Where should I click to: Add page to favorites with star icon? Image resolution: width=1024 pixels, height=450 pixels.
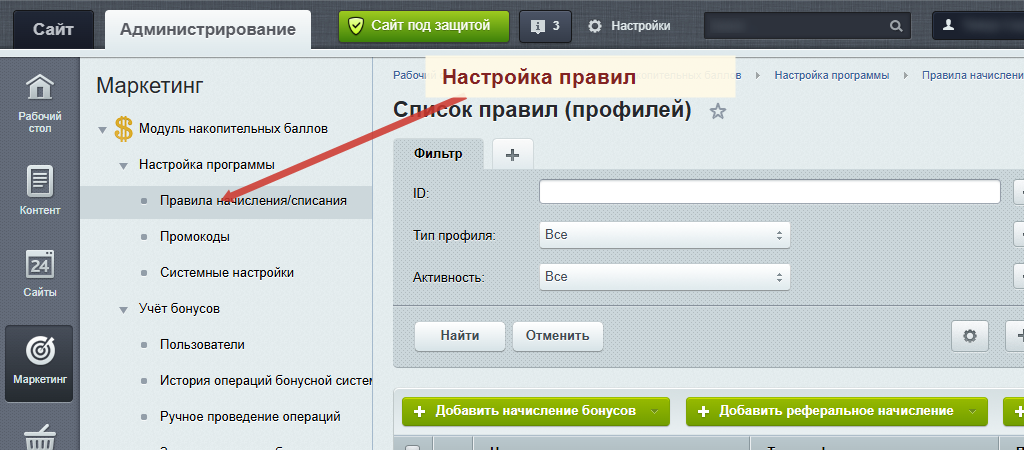point(718,112)
